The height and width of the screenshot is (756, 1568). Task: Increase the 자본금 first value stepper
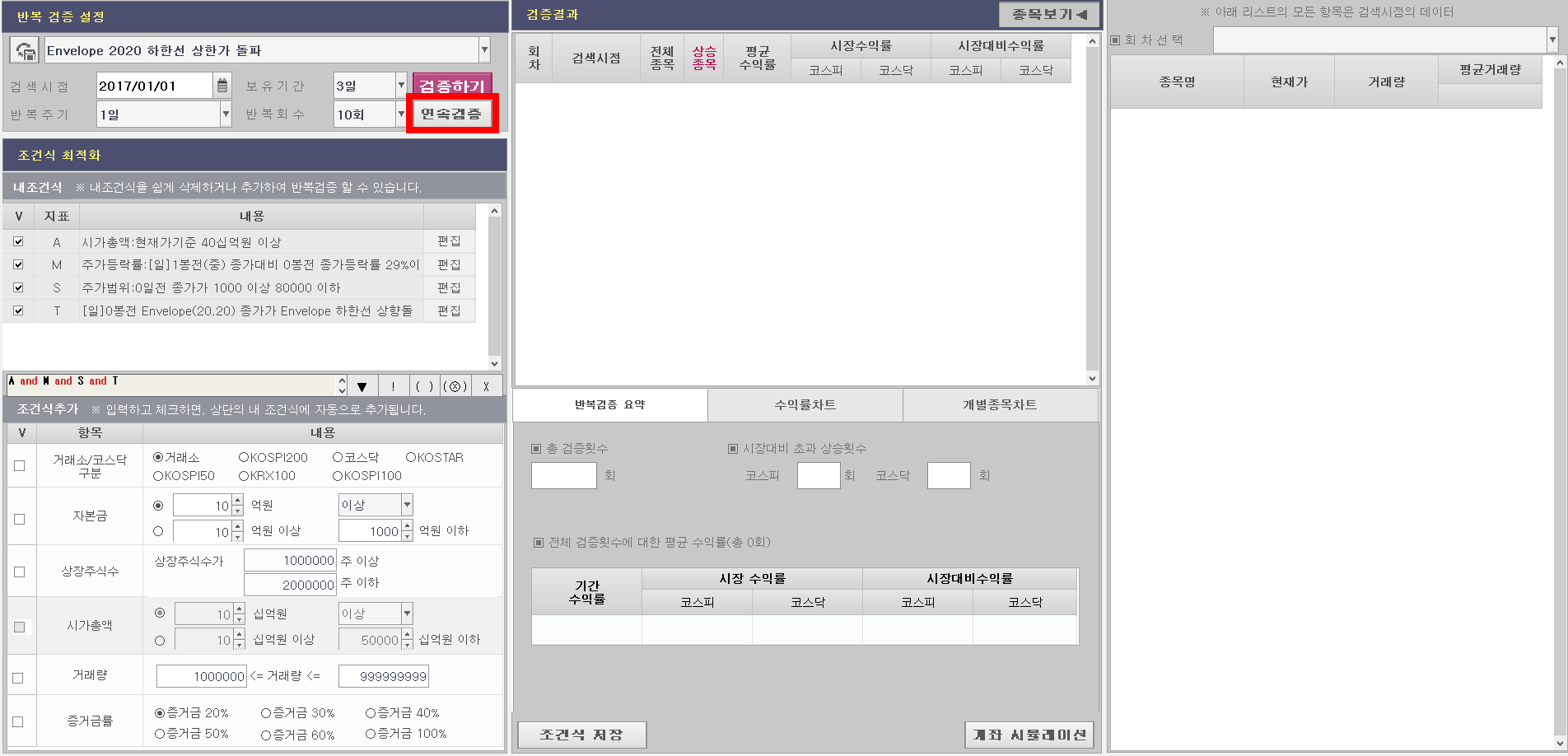coord(238,500)
